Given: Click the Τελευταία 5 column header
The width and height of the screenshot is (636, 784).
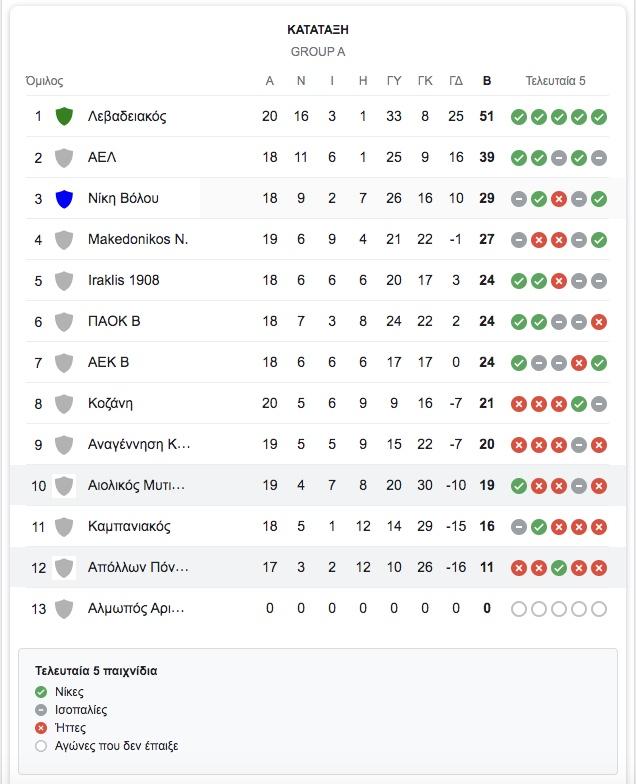Looking at the screenshot, I should click(555, 81).
